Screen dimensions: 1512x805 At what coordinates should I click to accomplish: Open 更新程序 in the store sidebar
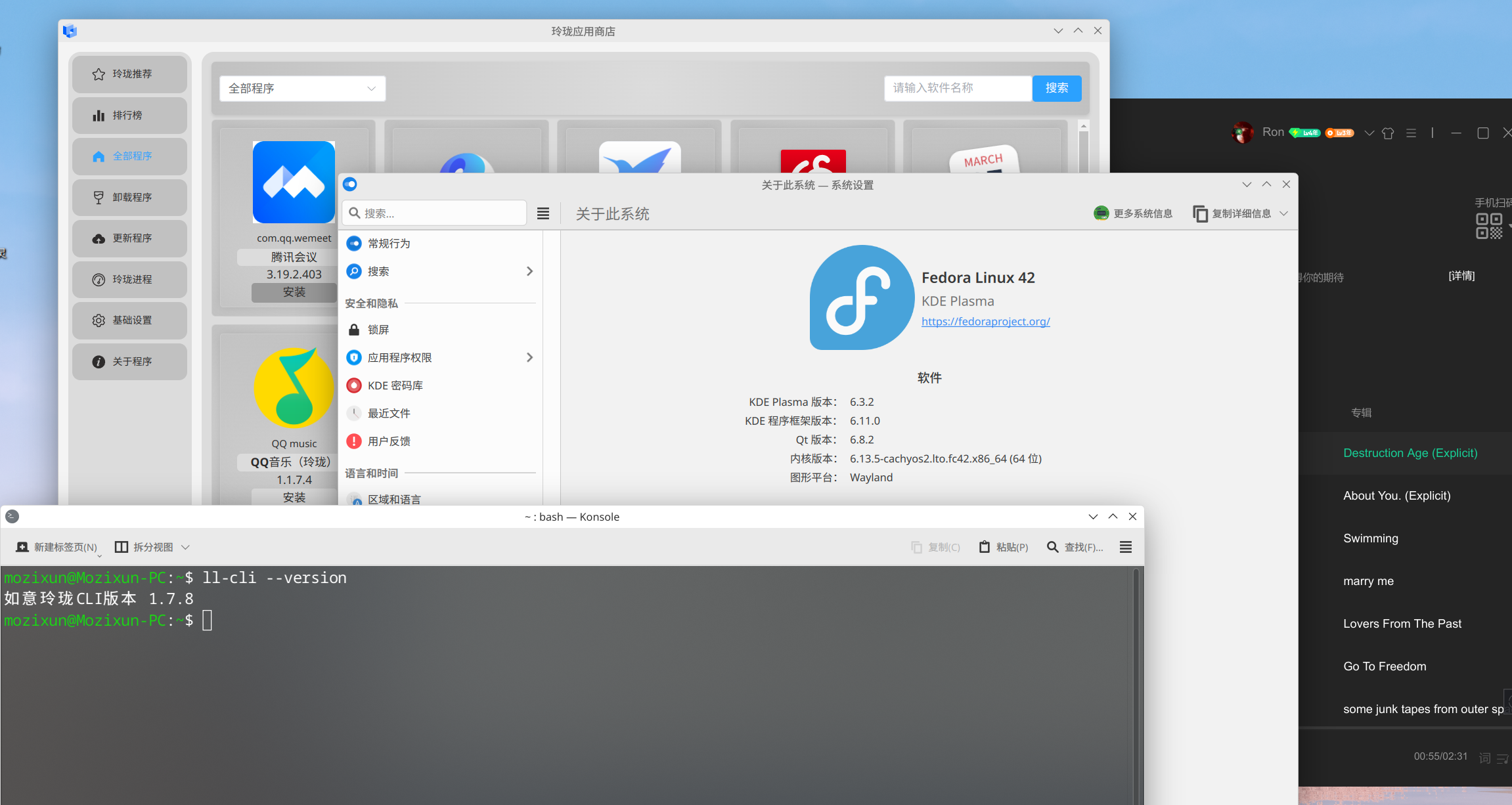click(x=129, y=238)
